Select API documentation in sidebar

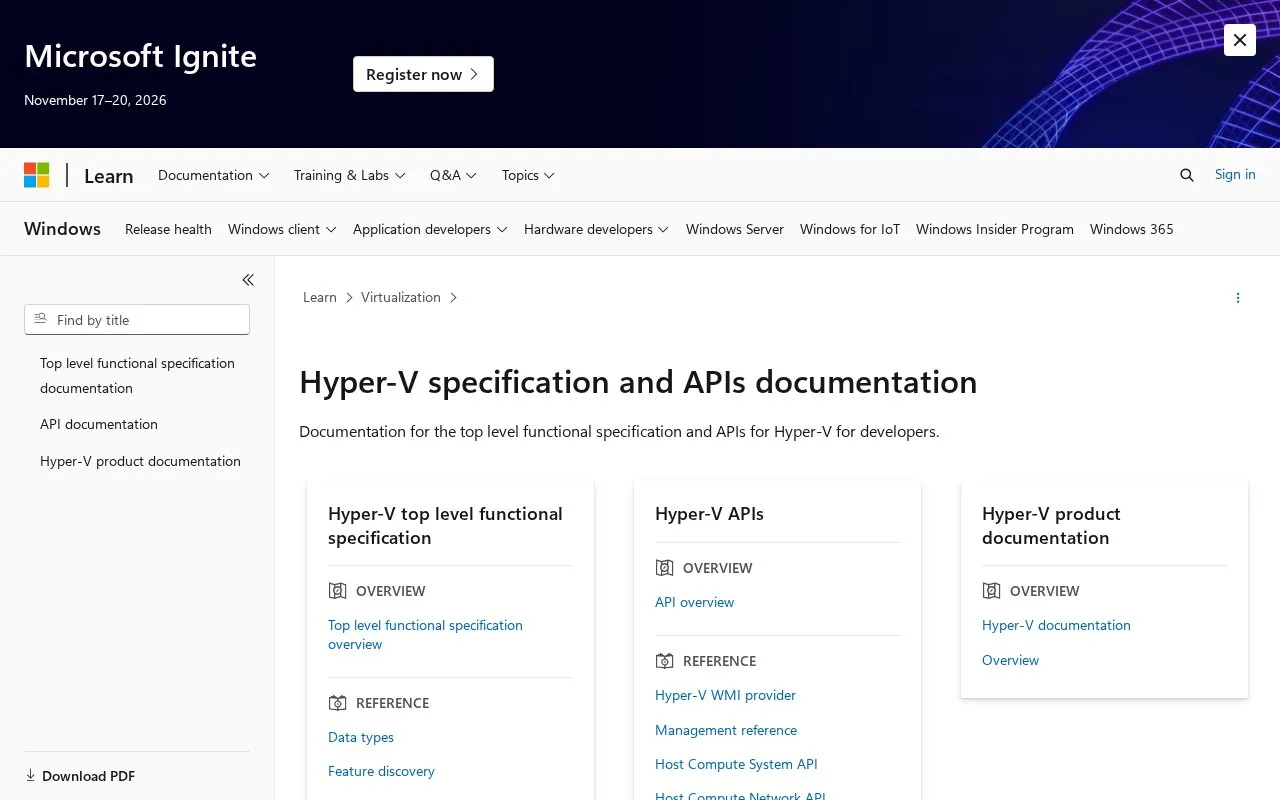tap(99, 424)
